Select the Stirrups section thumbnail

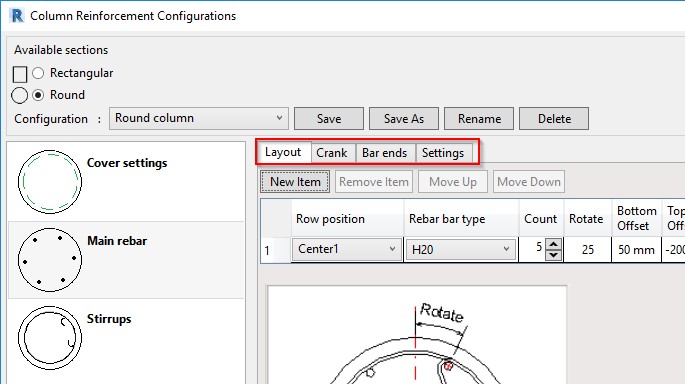pyautogui.click(x=50, y=338)
